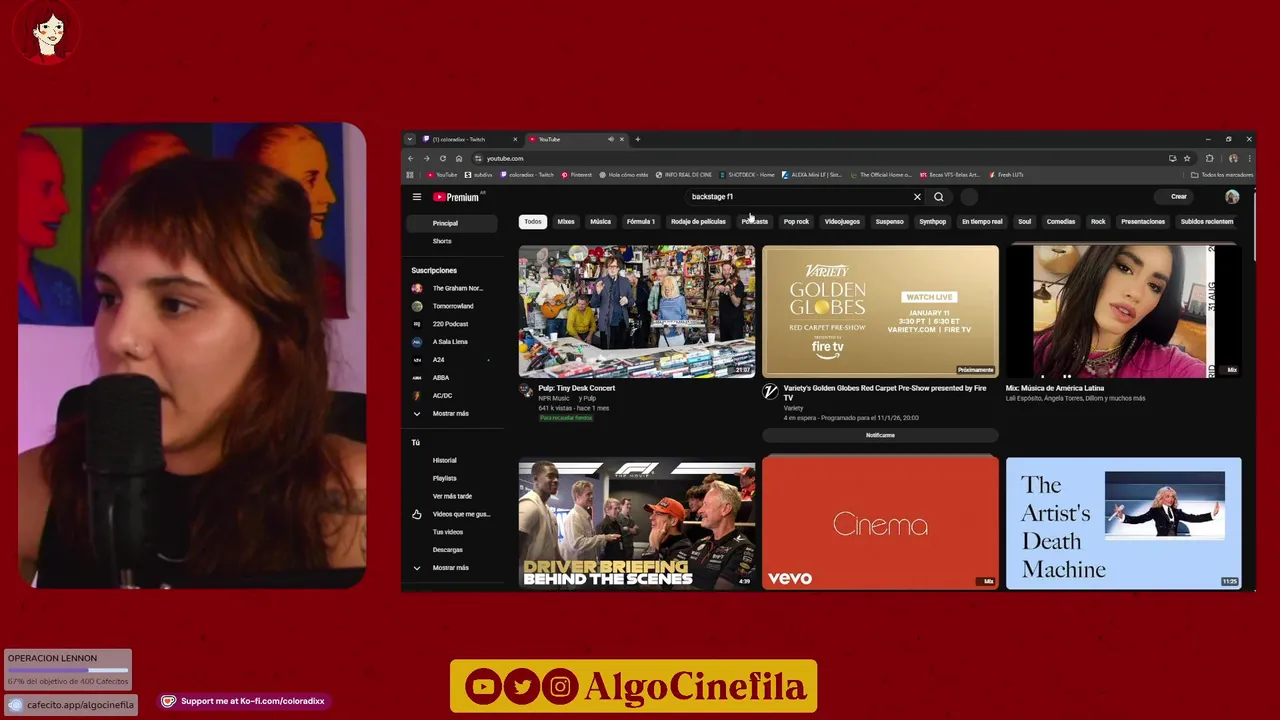The image size is (1280, 720).
Task: Open the red Vevo Cinema mix thumbnail
Action: click(x=880, y=523)
